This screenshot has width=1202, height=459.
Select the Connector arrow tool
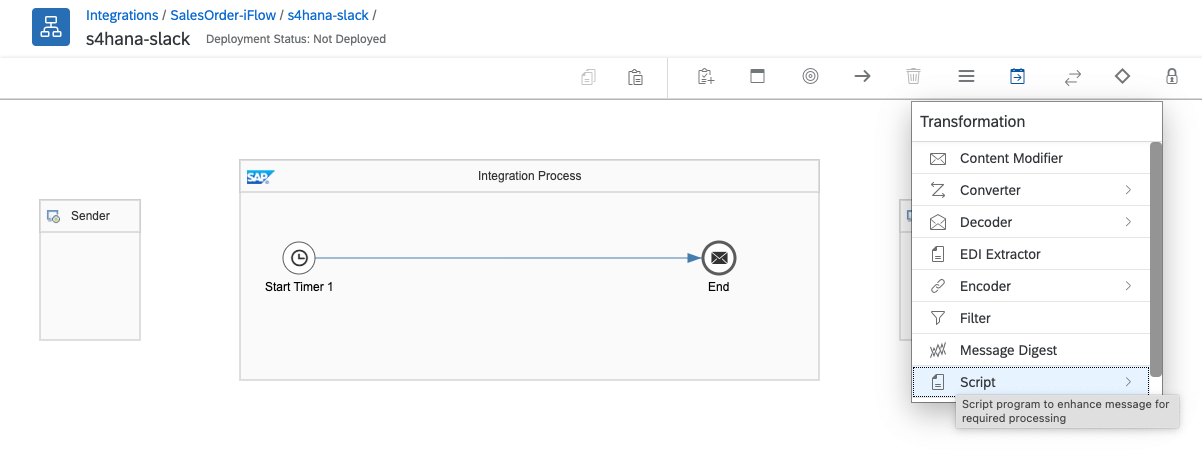click(x=862, y=76)
